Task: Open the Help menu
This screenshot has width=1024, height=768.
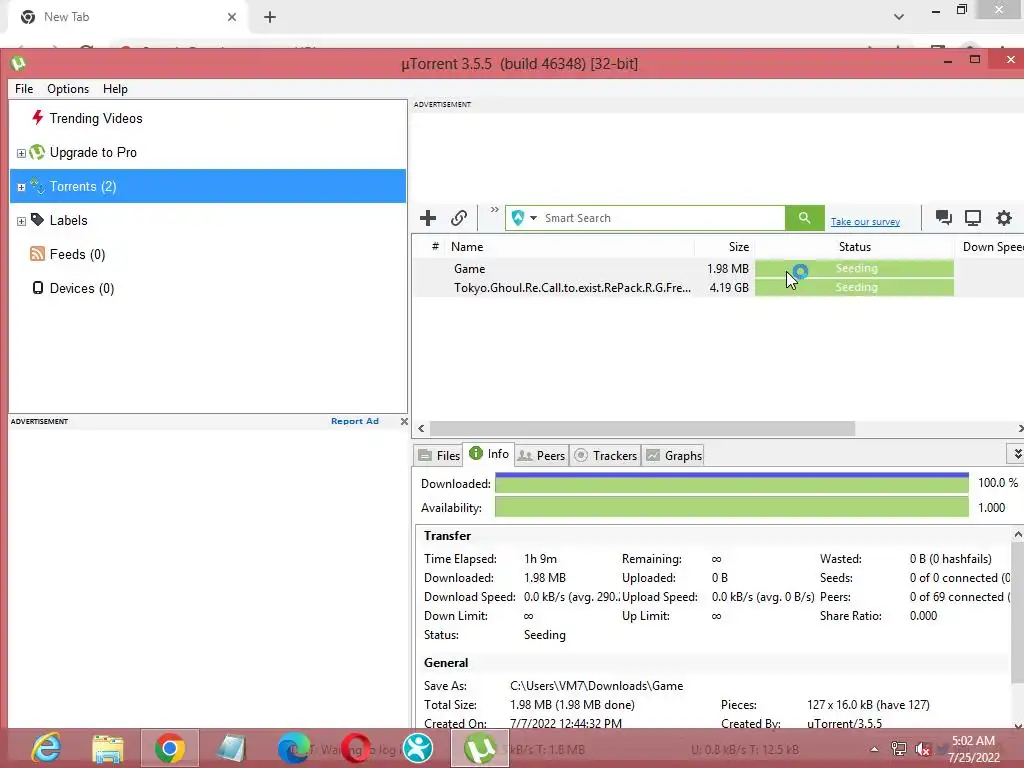Action: click(116, 89)
